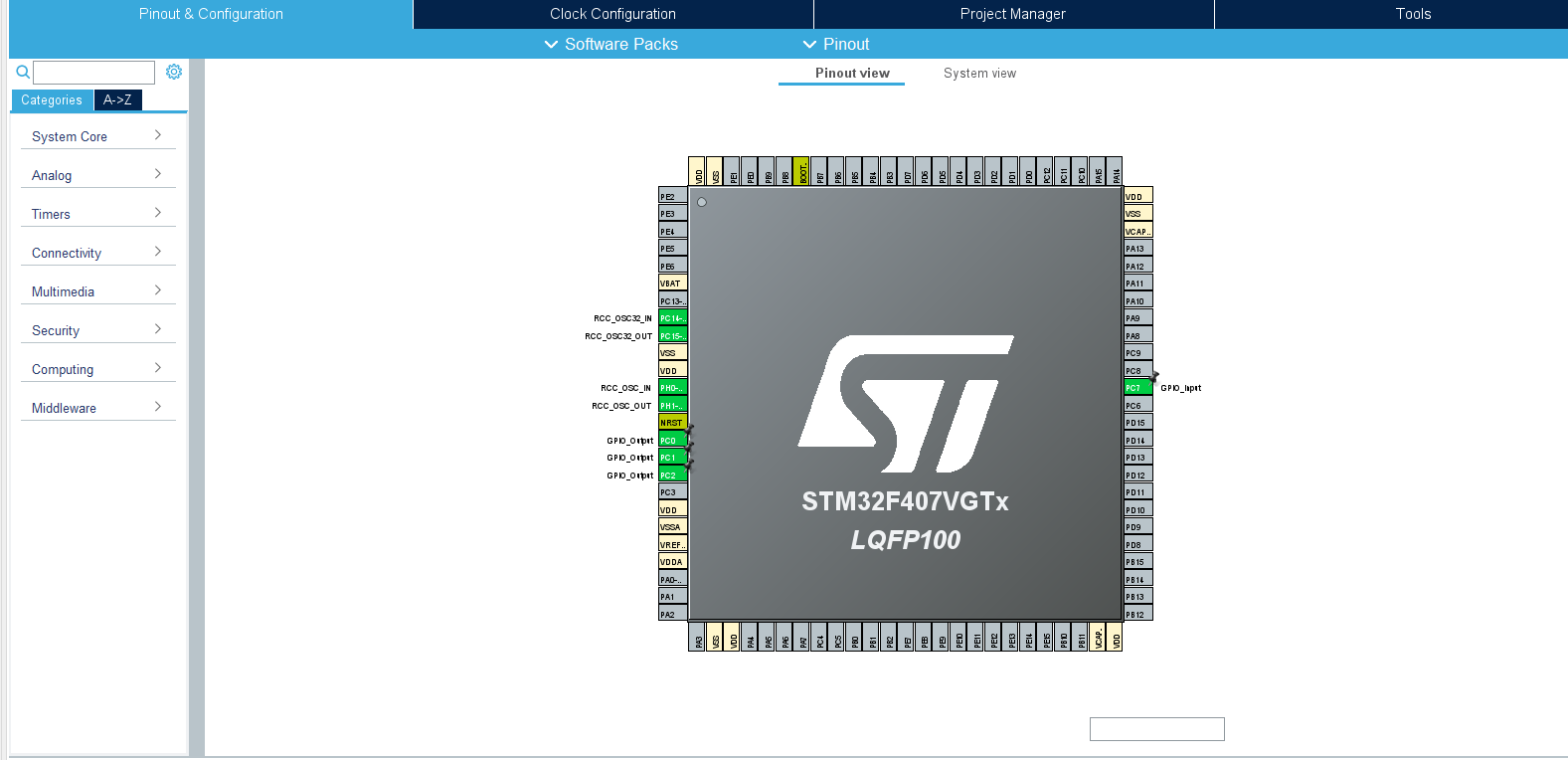This screenshot has width=1568, height=760.
Task: Select the NRST pin
Action: tap(673, 423)
